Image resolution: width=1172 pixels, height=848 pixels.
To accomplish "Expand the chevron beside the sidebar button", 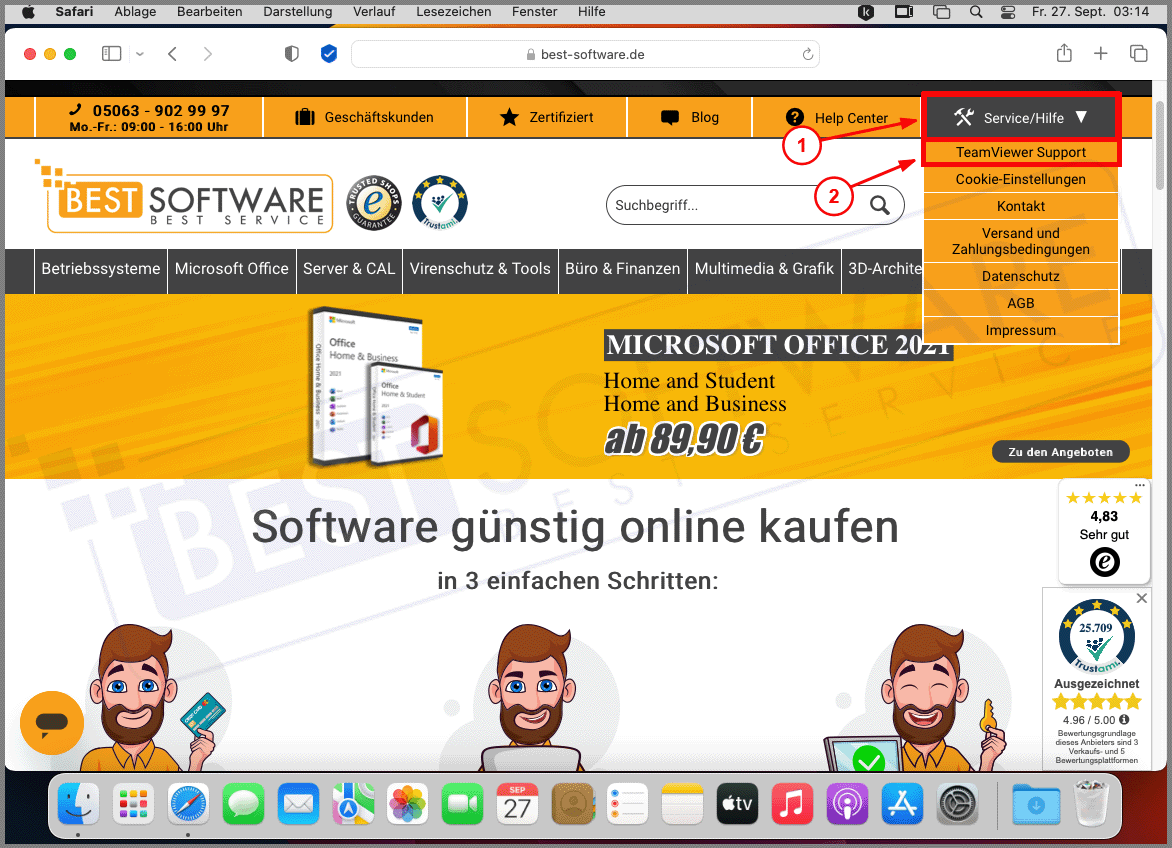I will coord(139,53).
